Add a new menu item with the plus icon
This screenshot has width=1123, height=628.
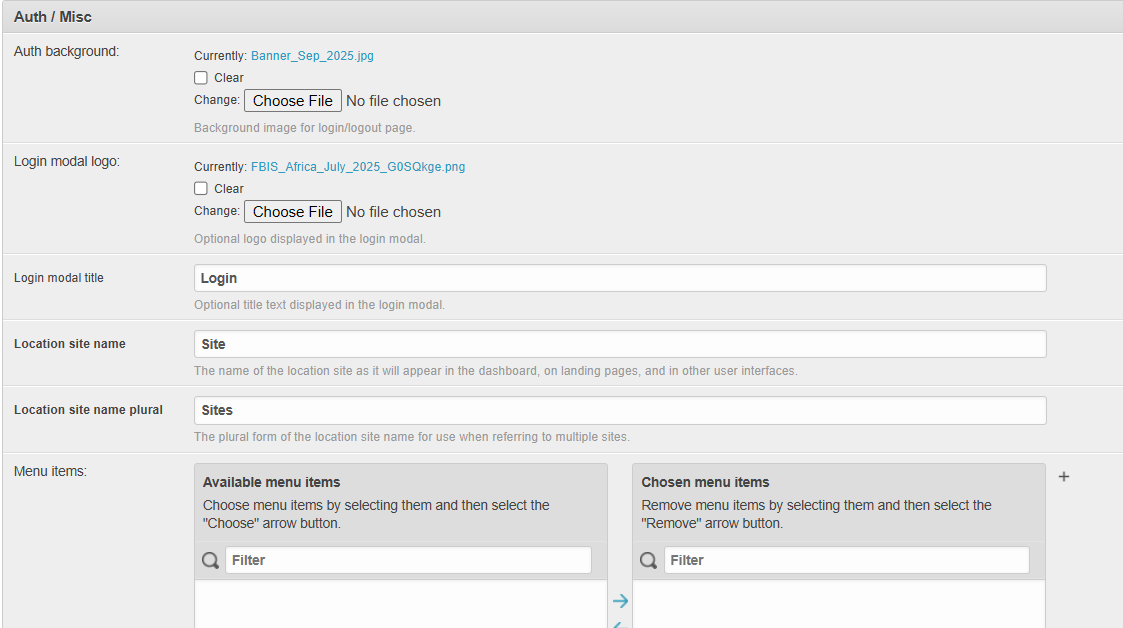(x=1063, y=477)
